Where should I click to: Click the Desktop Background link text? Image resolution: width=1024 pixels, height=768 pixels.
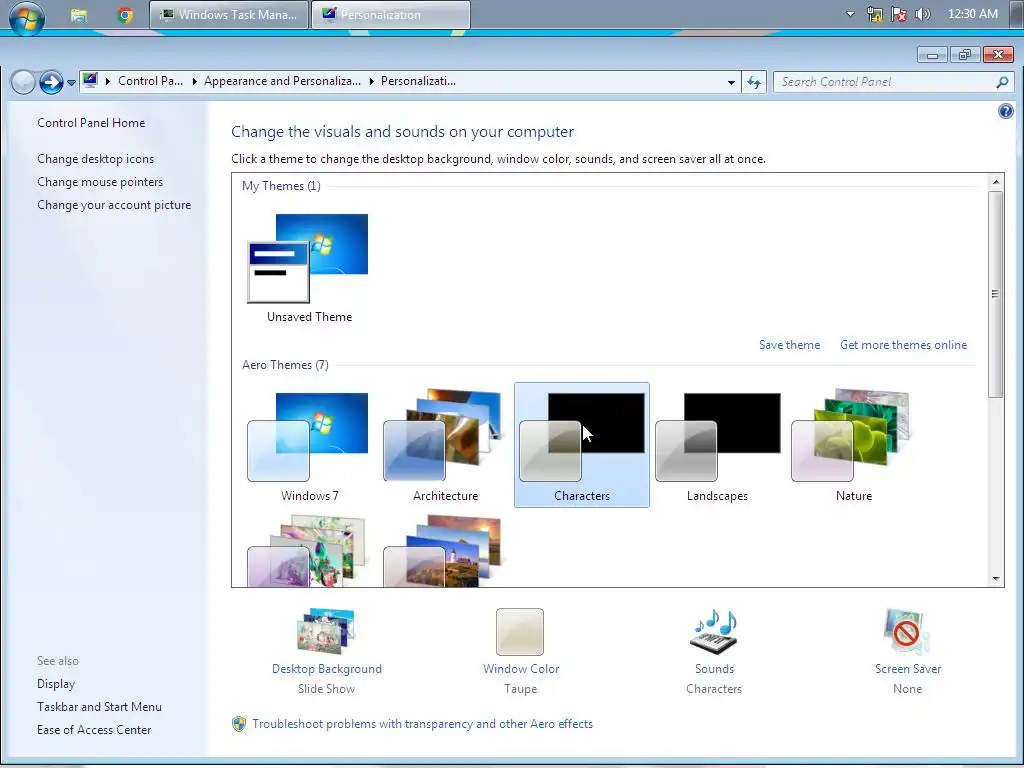click(x=327, y=669)
